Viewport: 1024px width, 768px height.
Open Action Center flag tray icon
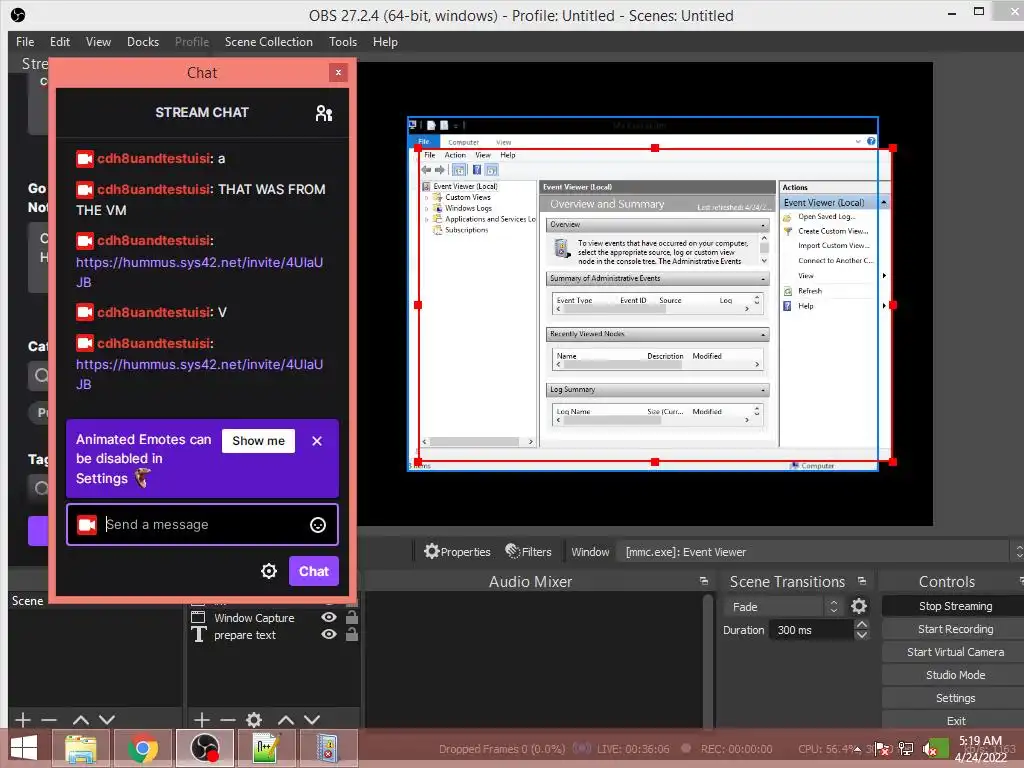[882, 750]
